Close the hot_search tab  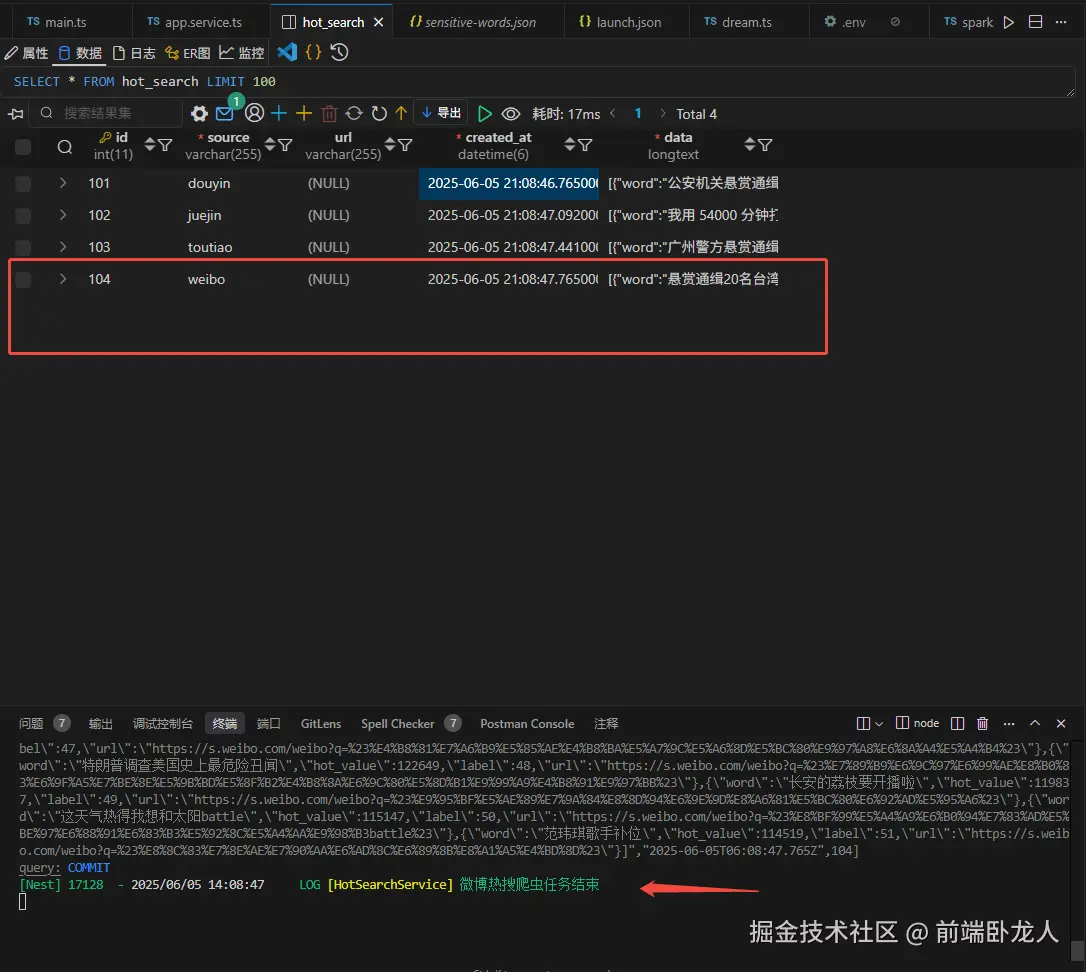[379, 22]
